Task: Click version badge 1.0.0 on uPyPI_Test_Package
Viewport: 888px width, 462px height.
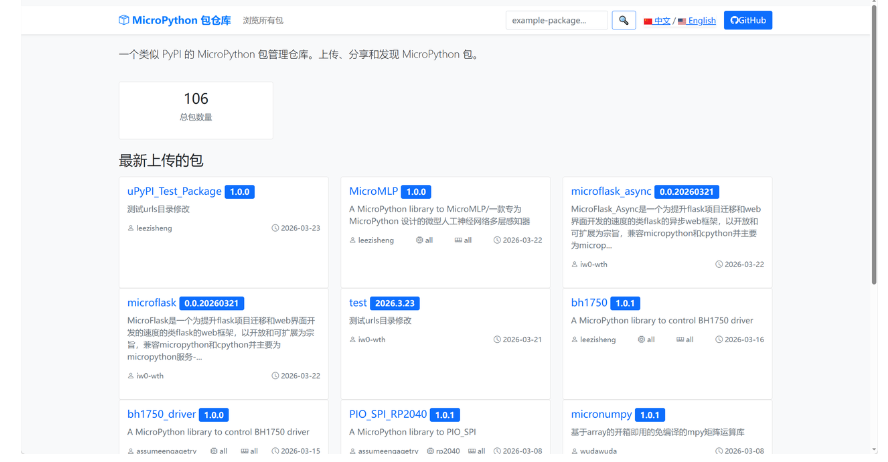Action: click(x=240, y=192)
